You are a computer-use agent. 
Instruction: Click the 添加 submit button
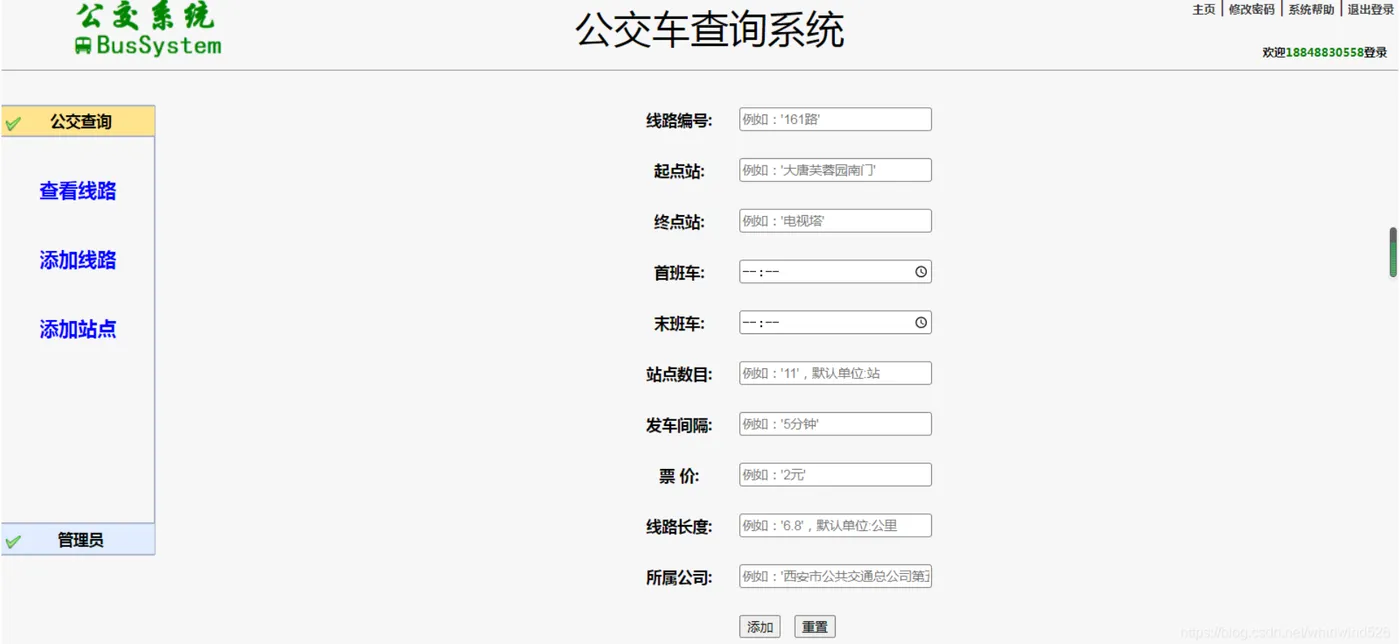(760, 627)
